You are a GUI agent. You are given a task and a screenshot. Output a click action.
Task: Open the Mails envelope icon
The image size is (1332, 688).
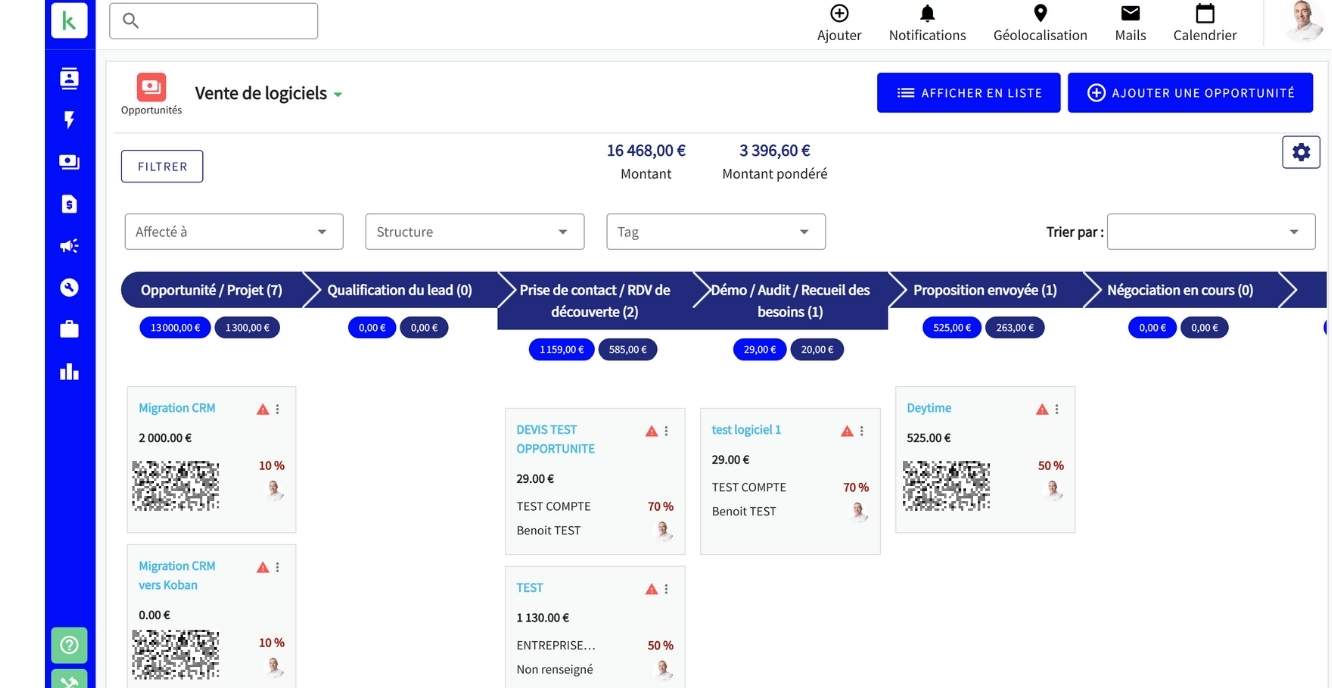[1130, 14]
